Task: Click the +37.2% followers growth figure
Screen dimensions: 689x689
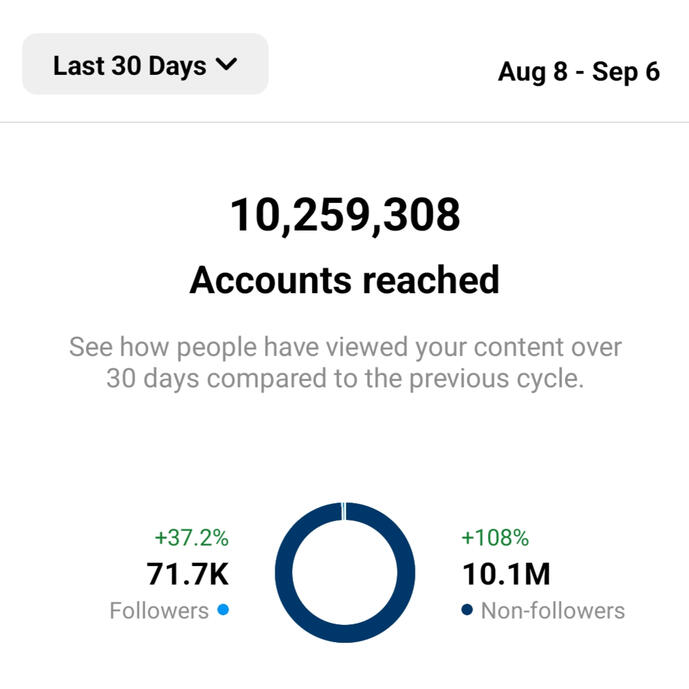Action: pyautogui.click(x=191, y=538)
